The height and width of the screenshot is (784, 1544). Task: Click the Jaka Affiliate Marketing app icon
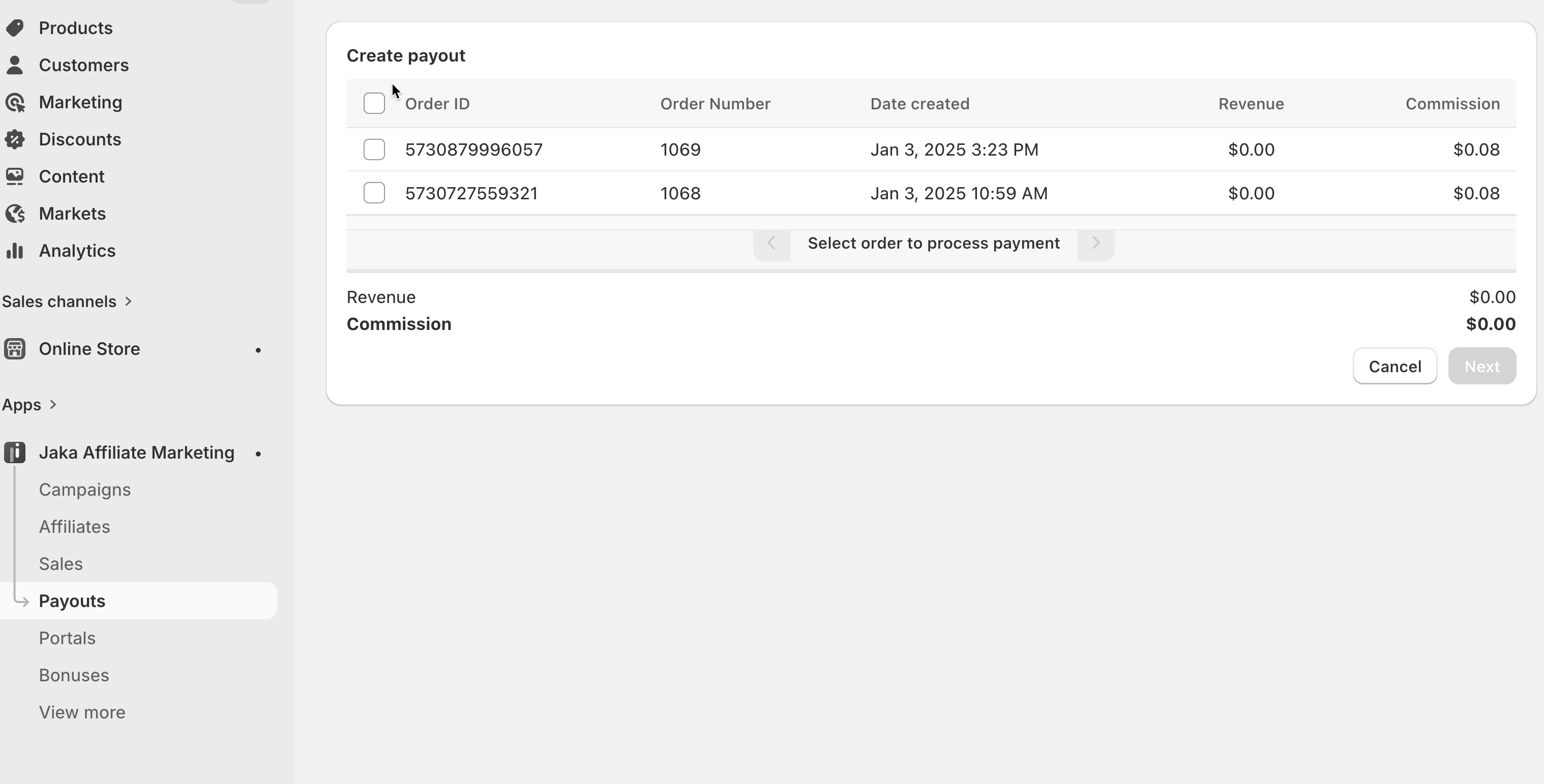[15, 453]
